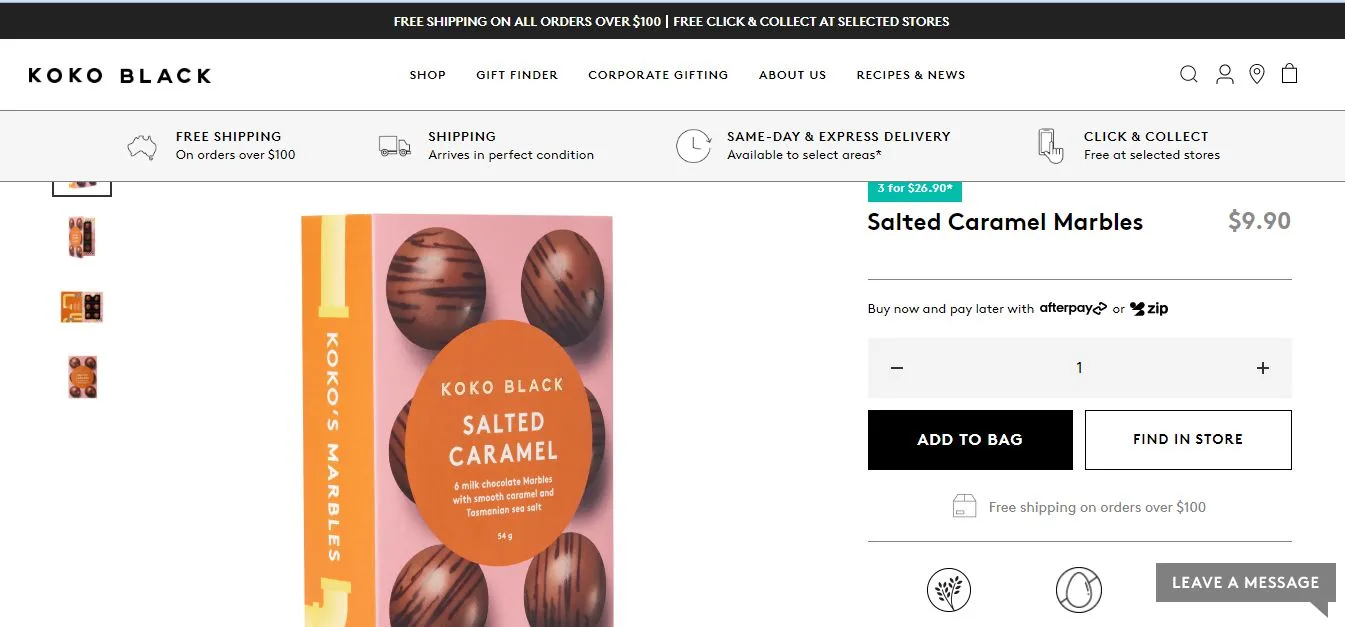Click the account profile icon
Image resolution: width=1345 pixels, height=627 pixels.
(x=1224, y=74)
